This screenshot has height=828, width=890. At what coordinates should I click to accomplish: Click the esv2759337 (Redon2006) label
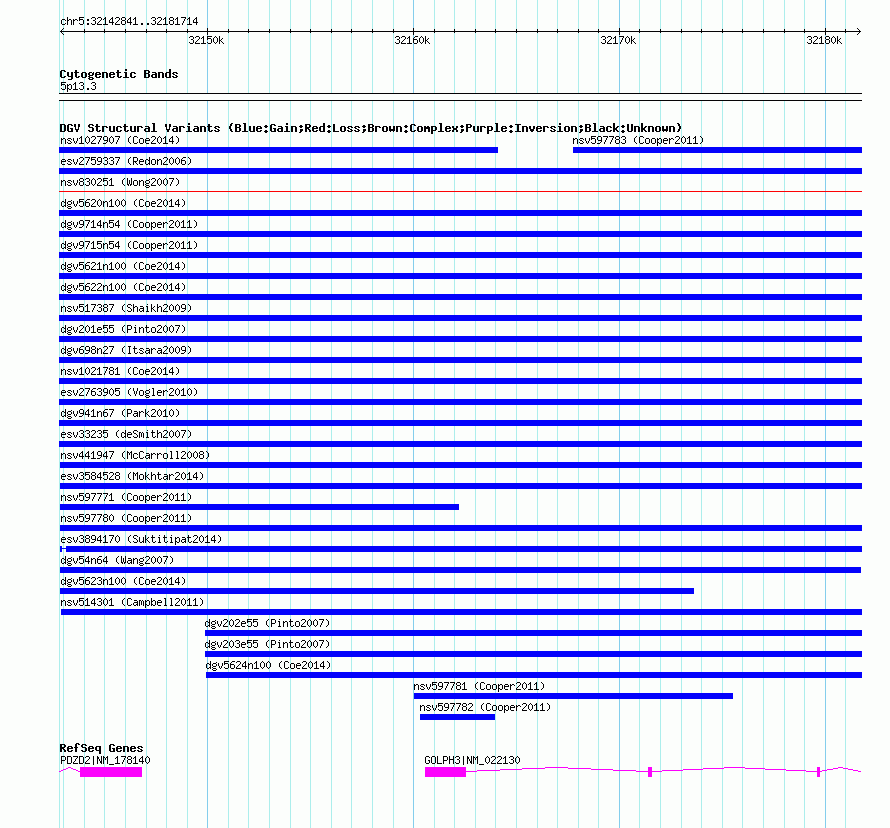tap(126, 161)
